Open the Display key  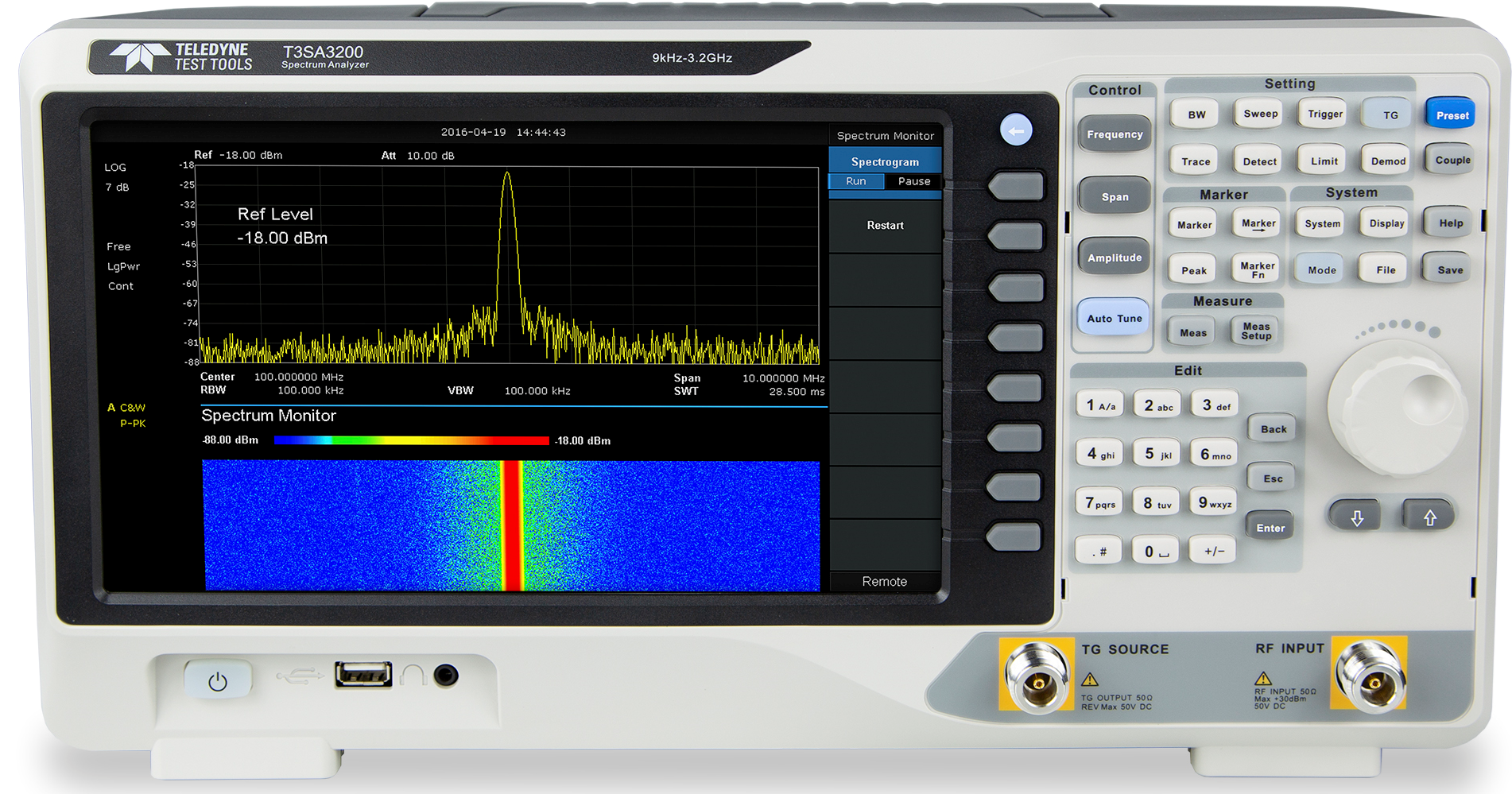[1386, 223]
